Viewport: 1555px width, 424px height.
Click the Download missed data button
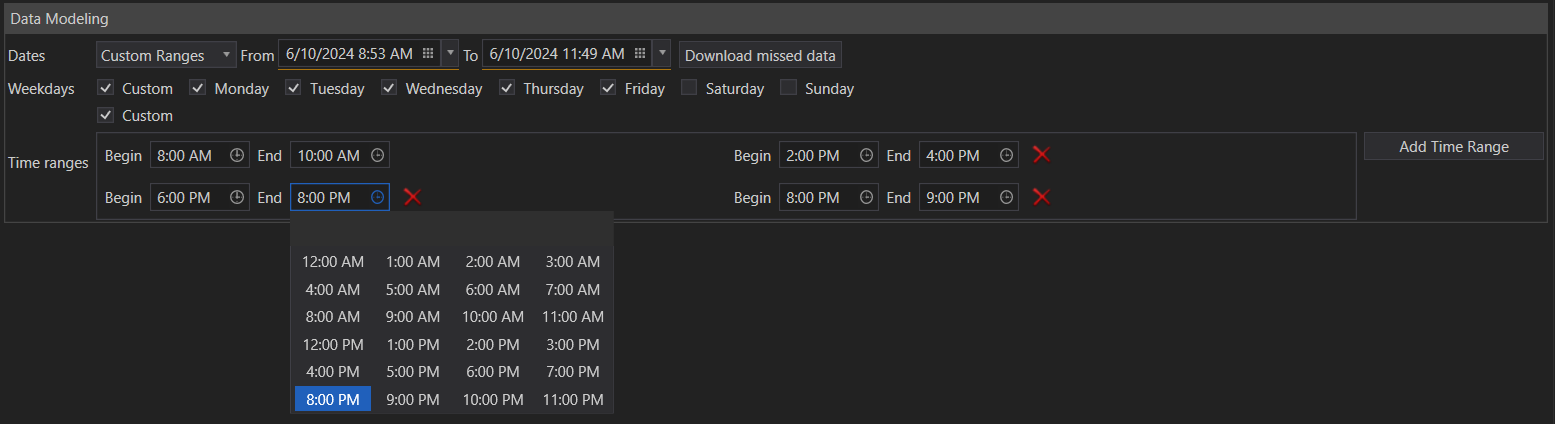[x=760, y=55]
